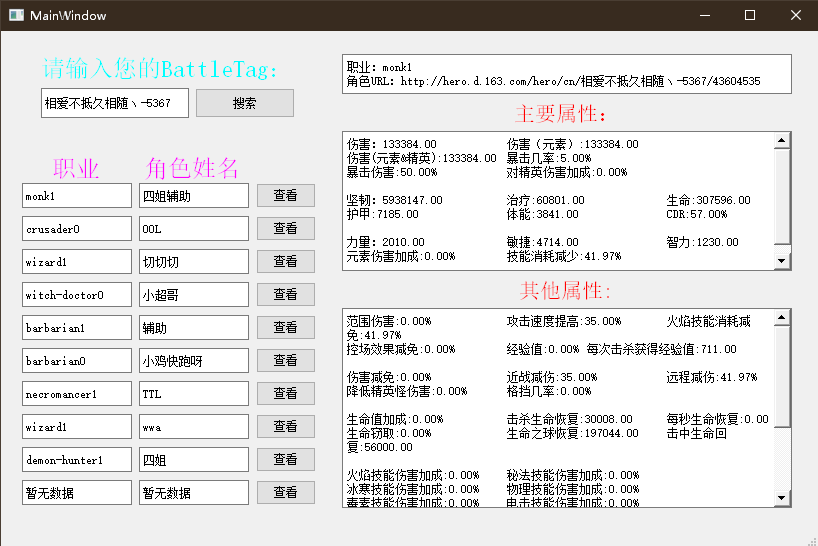Select the necromancer1 class field

pos(77,393)
